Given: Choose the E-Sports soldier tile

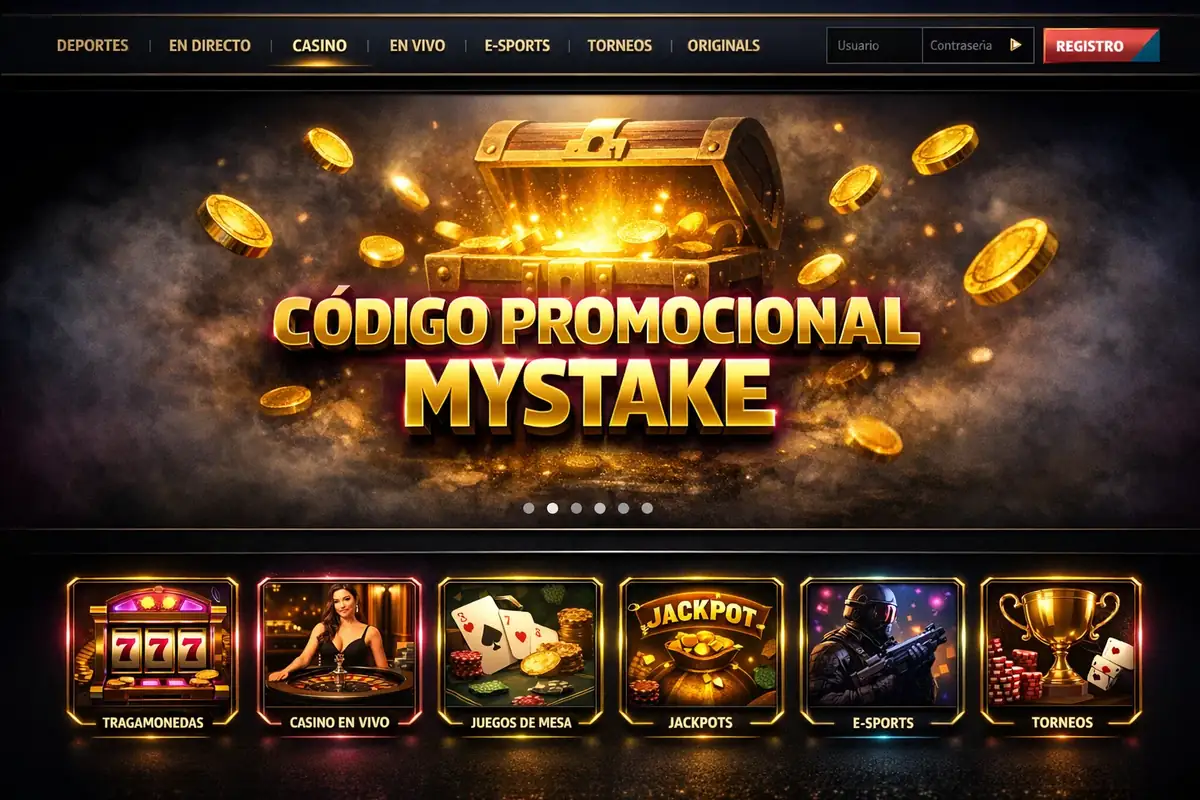Looking at the screenshot, I should point(882,651).
